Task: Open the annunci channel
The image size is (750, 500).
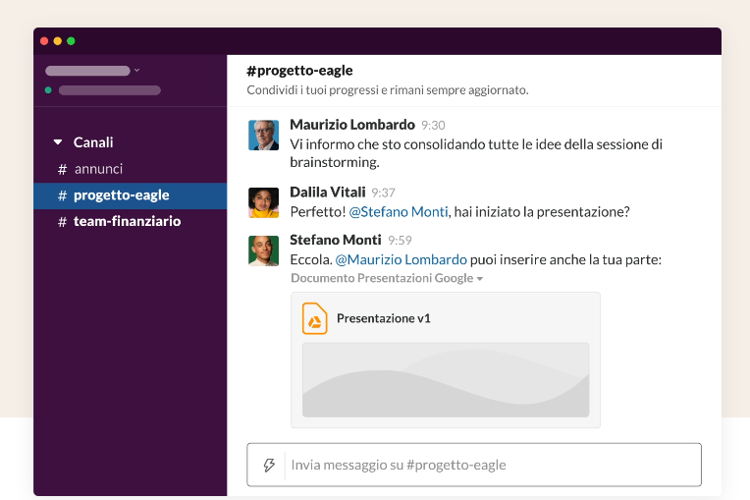Action: click(98, 169)
